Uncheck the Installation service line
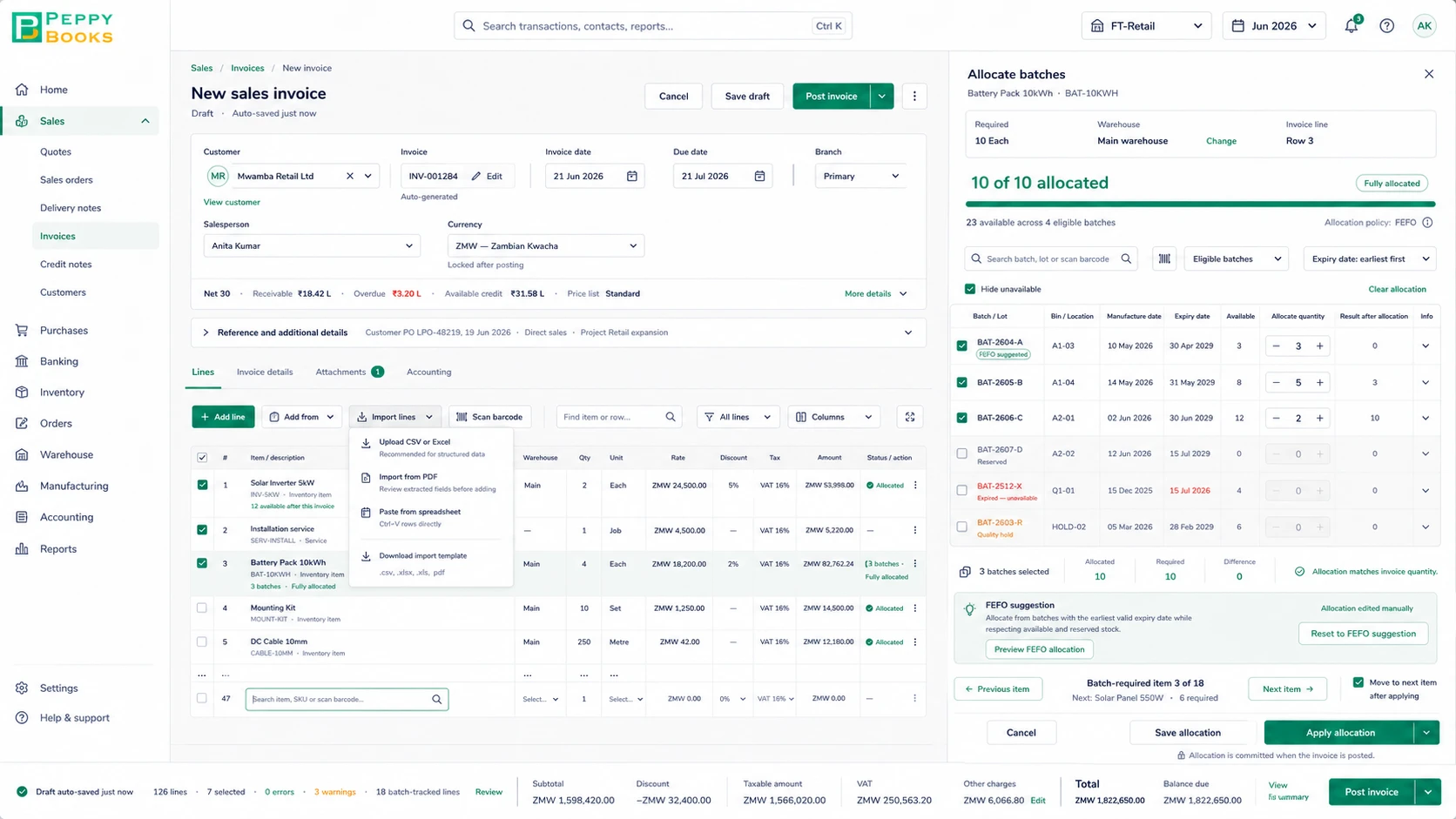 coord(202,529)
